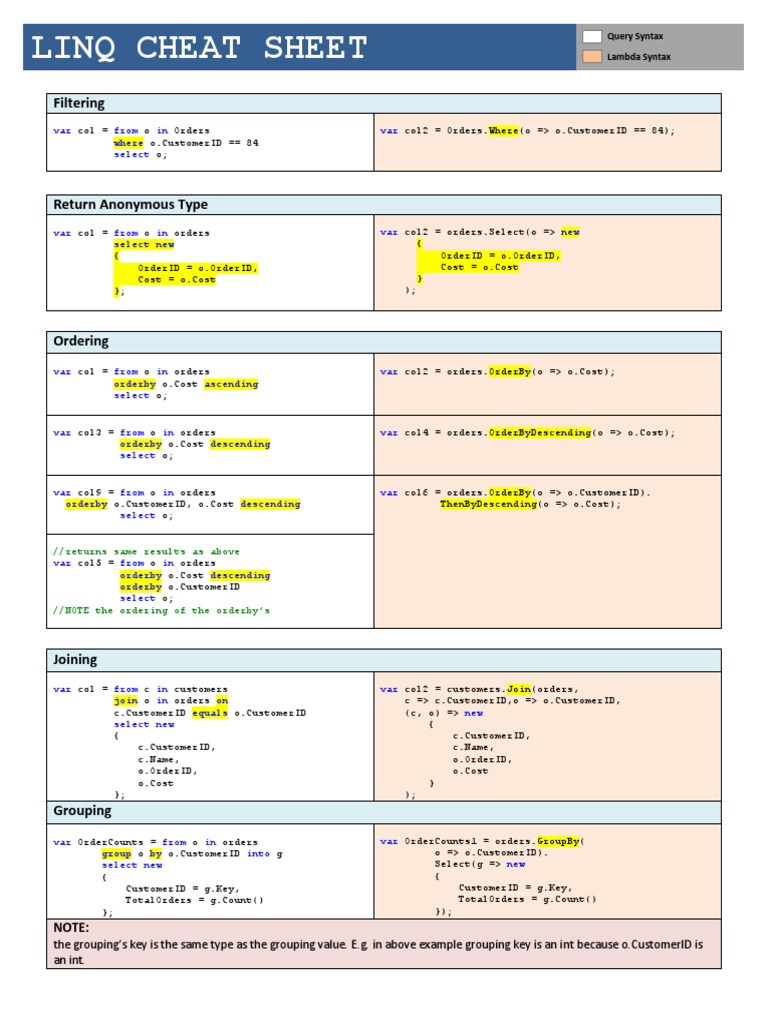The height and width of the screenshot is (1024, 768).
Task: Select the Return Anonymous Type header
Action: tap(130, 204)
